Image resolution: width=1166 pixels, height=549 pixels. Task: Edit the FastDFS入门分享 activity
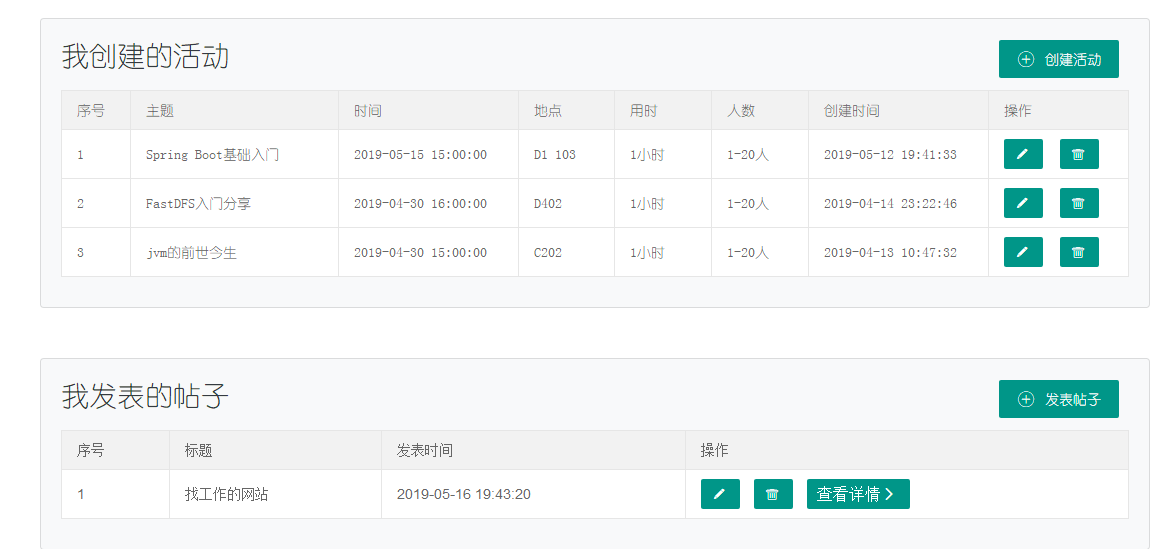pos(1022,203)
